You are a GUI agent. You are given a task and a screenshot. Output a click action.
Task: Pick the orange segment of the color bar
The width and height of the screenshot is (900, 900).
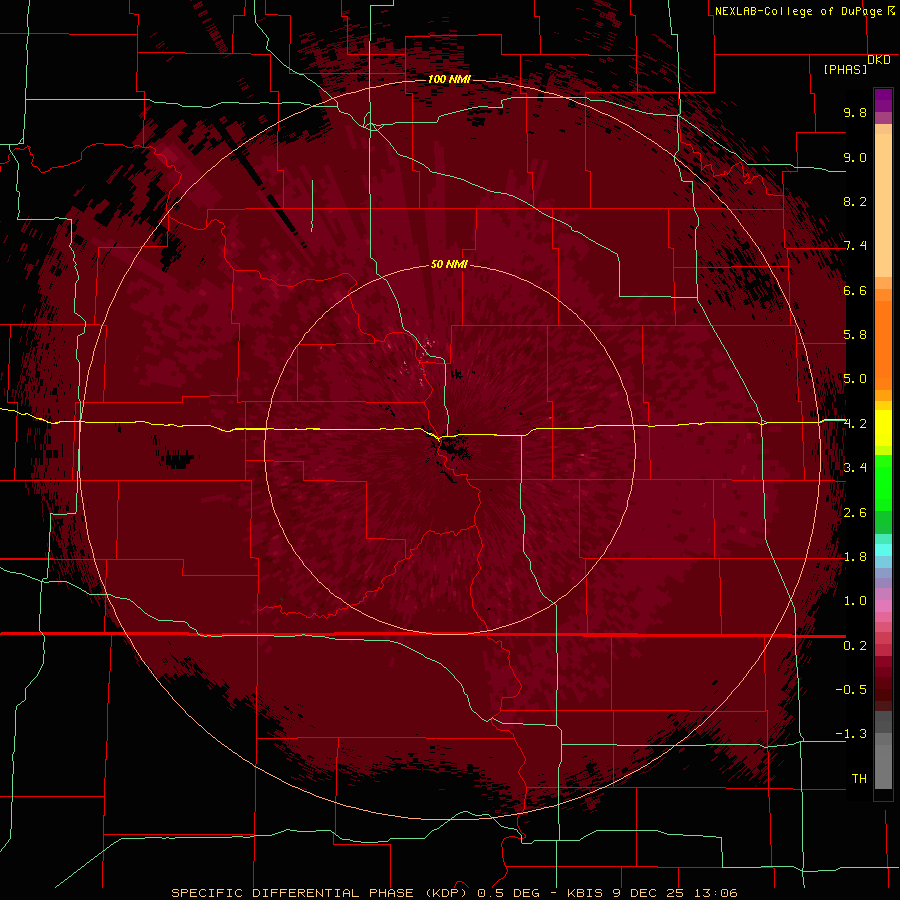tap(883, 344)
